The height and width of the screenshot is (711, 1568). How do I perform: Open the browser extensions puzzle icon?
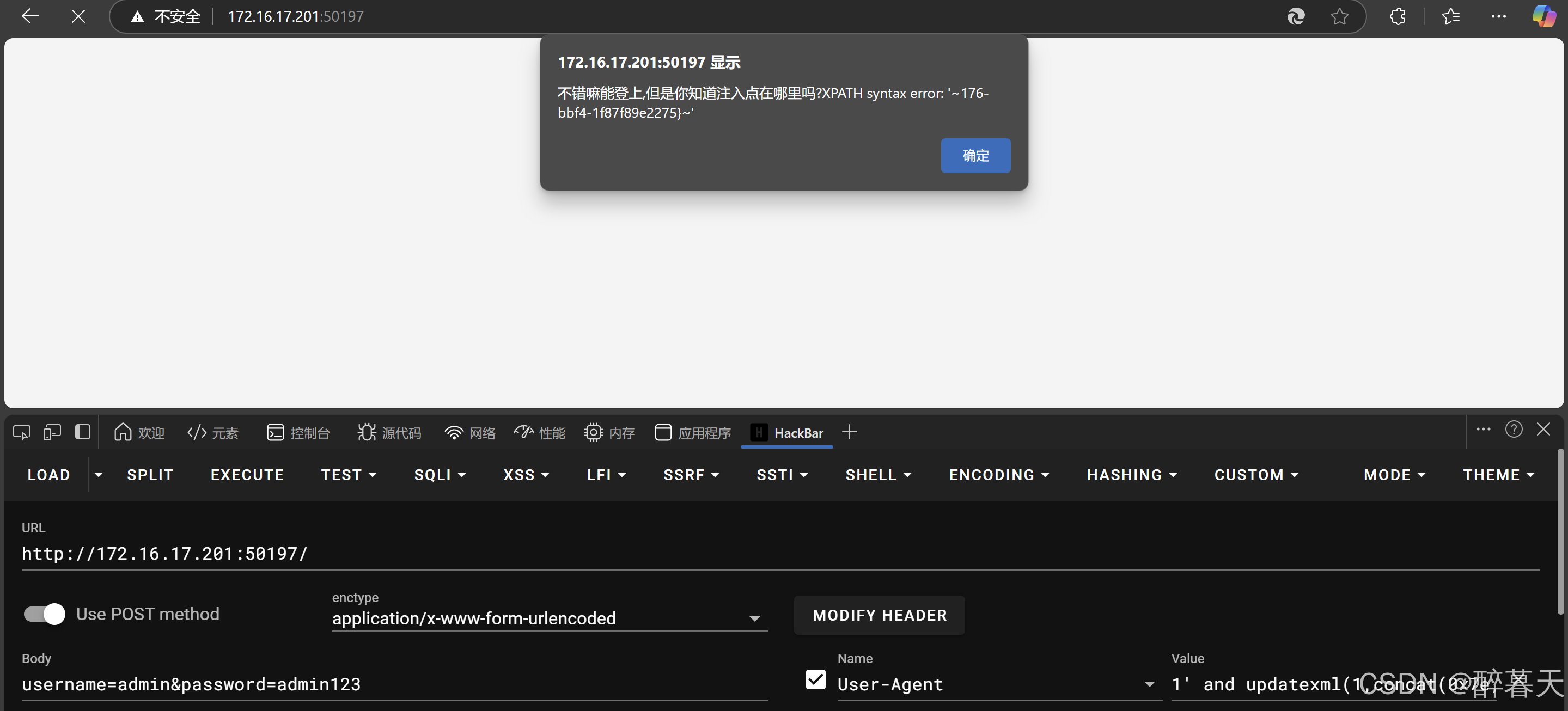[1398, 16]
